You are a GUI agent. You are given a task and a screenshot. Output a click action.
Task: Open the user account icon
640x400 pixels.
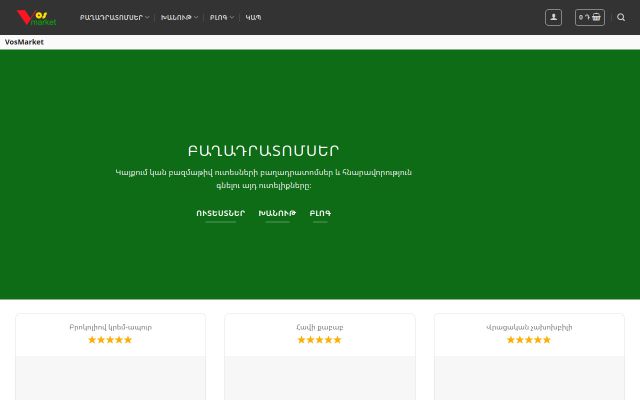click(553, 18)
